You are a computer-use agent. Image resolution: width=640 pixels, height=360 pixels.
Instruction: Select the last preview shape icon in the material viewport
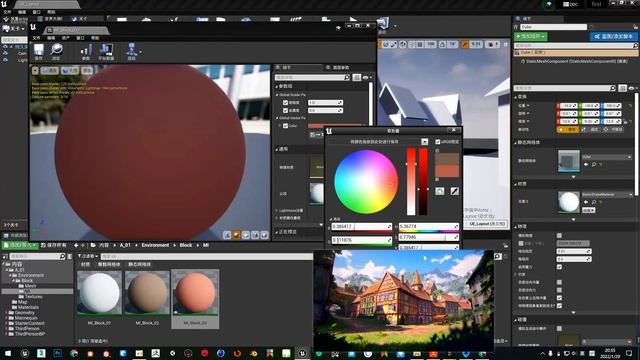click(x=264, y=235)
